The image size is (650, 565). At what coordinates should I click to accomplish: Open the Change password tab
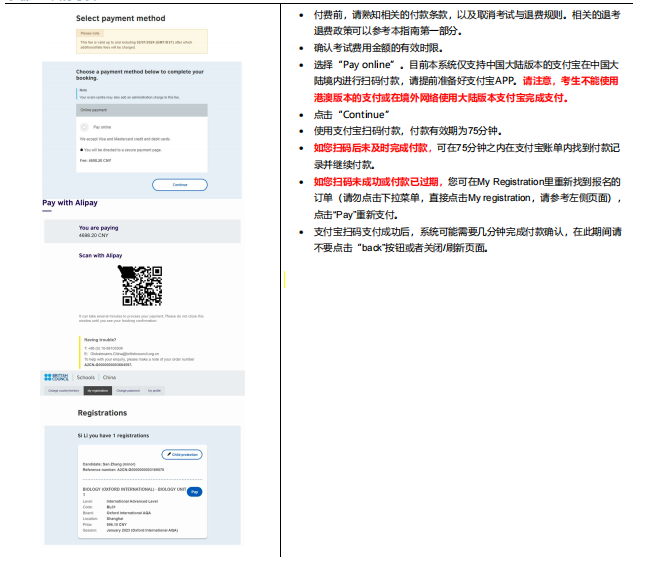(128, 390)
